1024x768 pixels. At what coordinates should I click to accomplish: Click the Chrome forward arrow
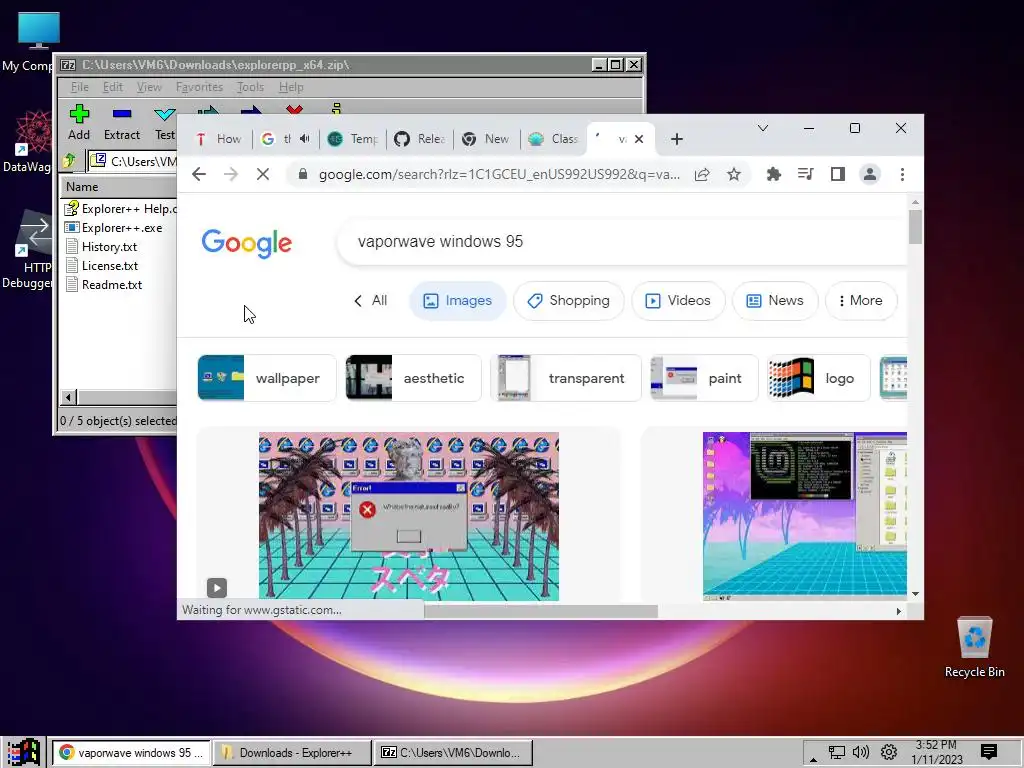(231, 174)
